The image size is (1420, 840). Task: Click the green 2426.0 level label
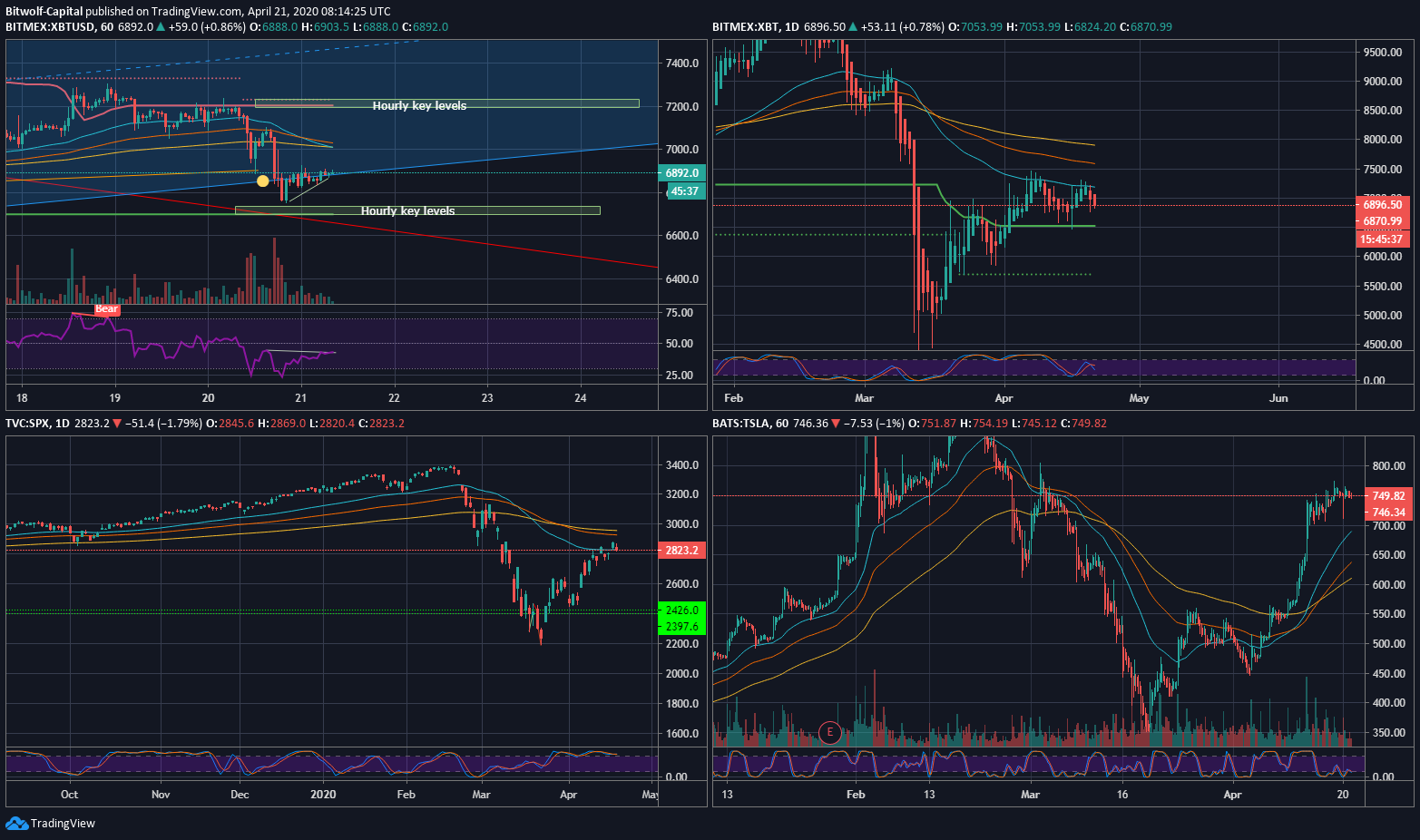681,610
